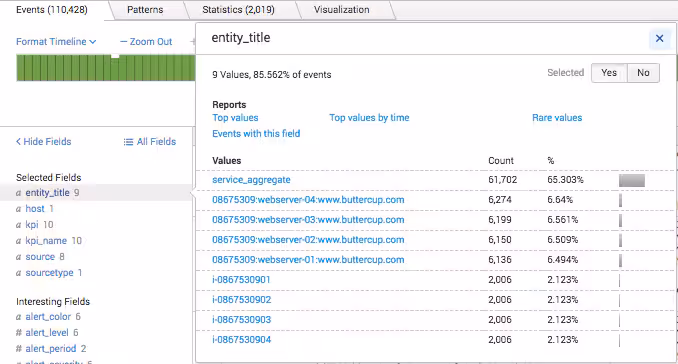Screen dimensions: 678x364
Task: Filter by i-0867530902 value
Action: click(x=241, y=300)
